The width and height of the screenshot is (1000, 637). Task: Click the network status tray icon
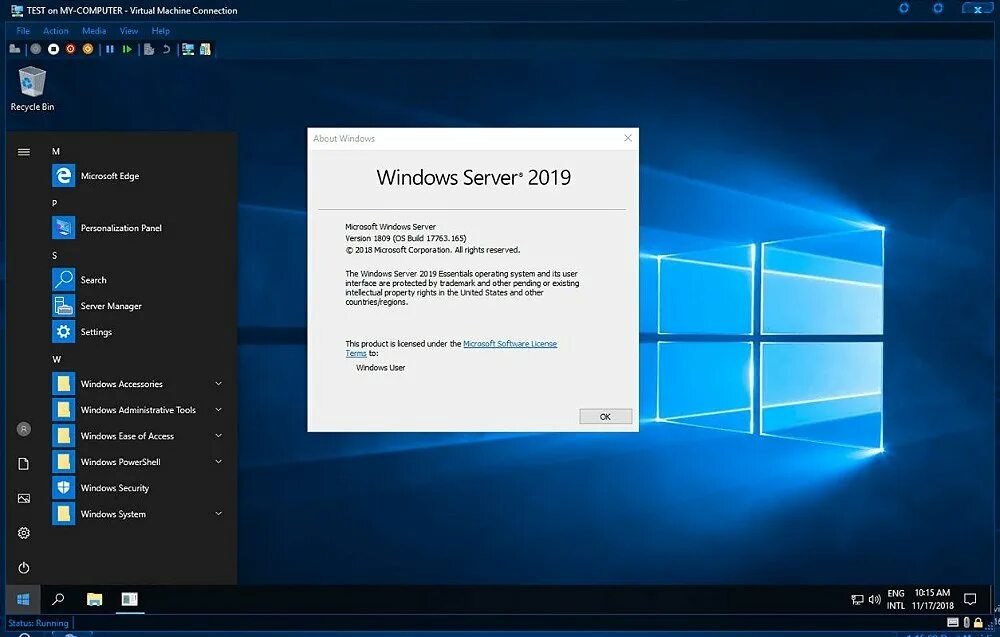tap(857, 599)
